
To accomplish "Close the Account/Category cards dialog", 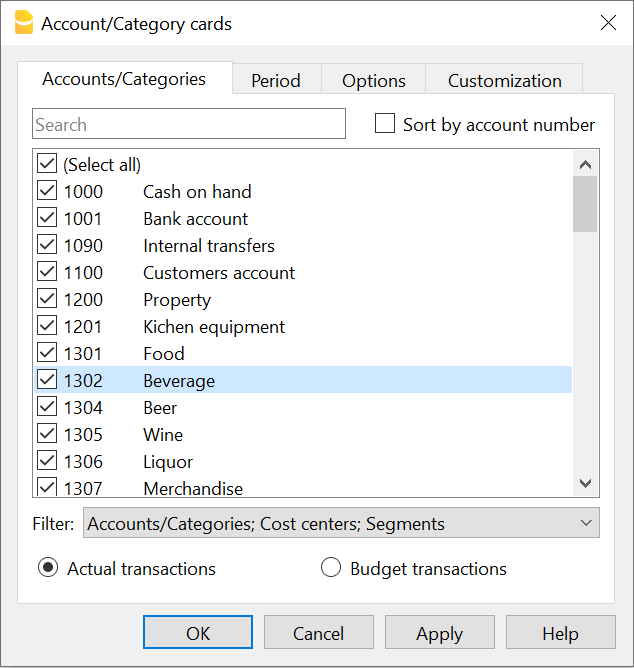I will [608, 23].
